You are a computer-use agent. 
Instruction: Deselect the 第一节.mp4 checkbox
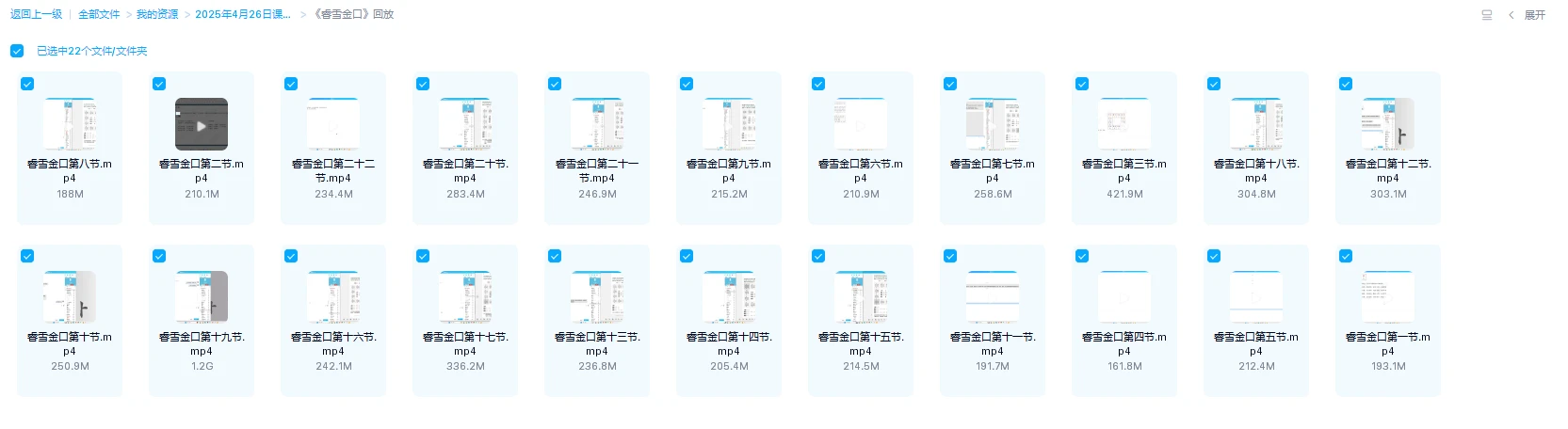click(1346, 256)
